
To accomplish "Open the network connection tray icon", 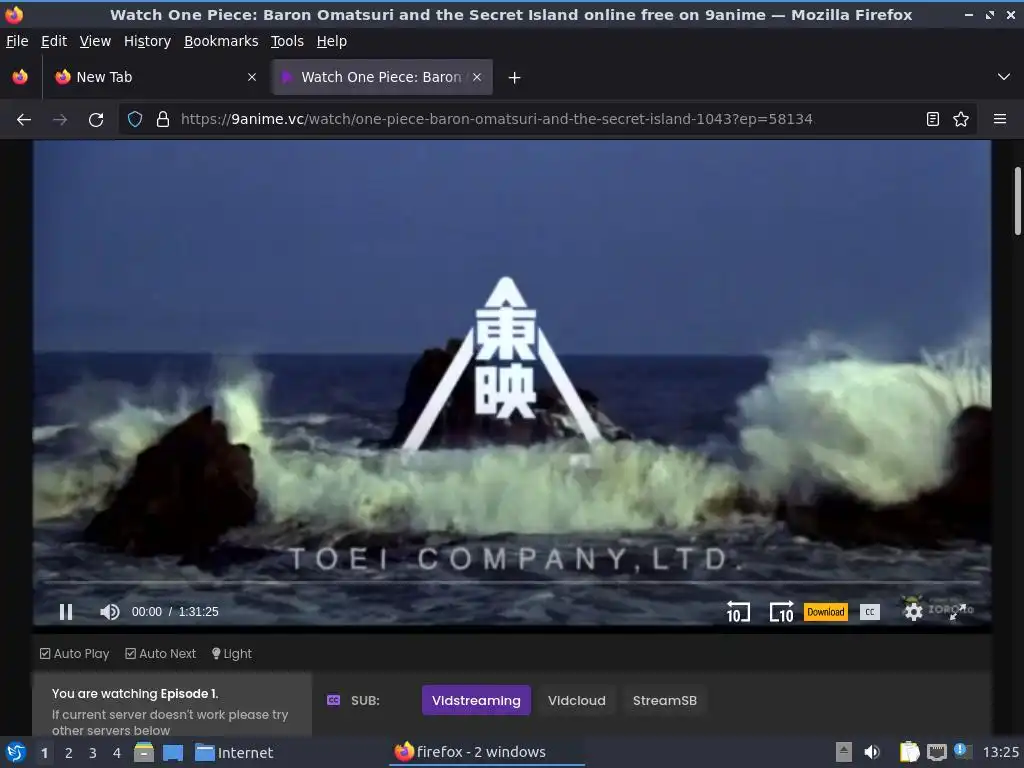I will coord(936,753).
